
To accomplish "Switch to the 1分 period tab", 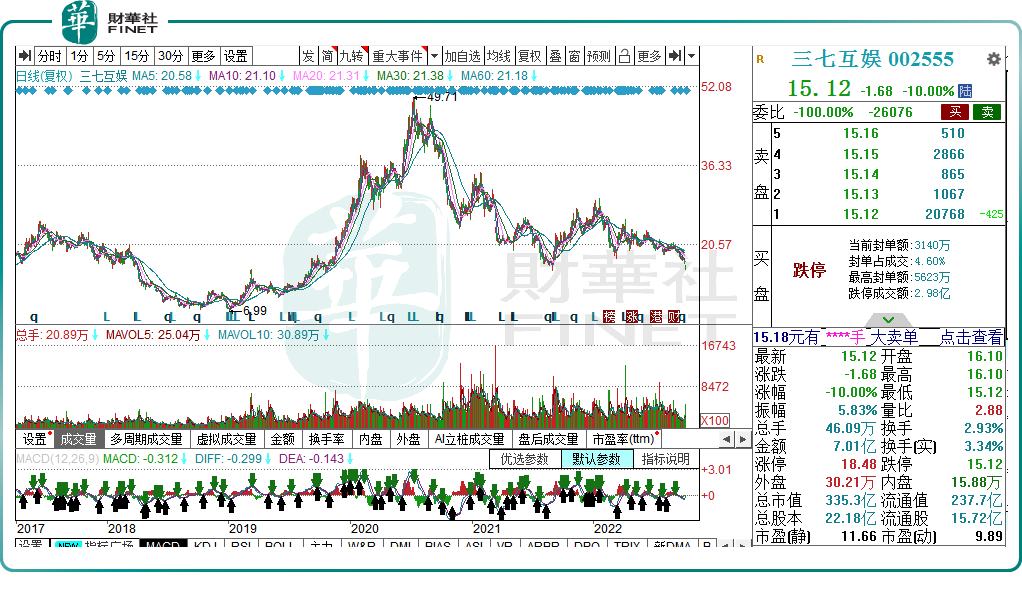I will click(80, 56).
